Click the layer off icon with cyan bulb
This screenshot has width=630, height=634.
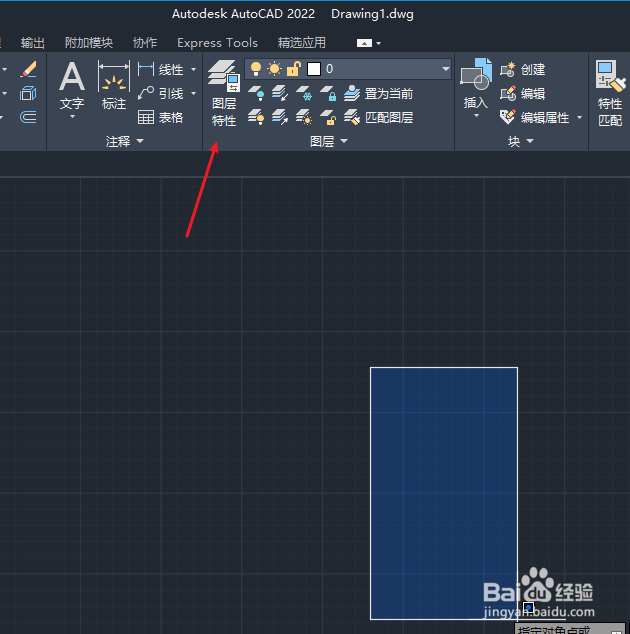(x=256, y=93)
